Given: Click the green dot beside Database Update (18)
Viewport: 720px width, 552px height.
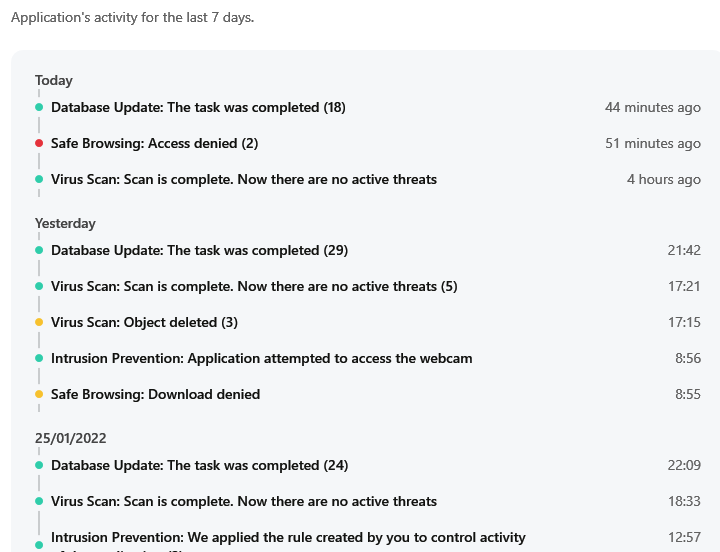Looking at the screenshot, I should click(39, 107).
